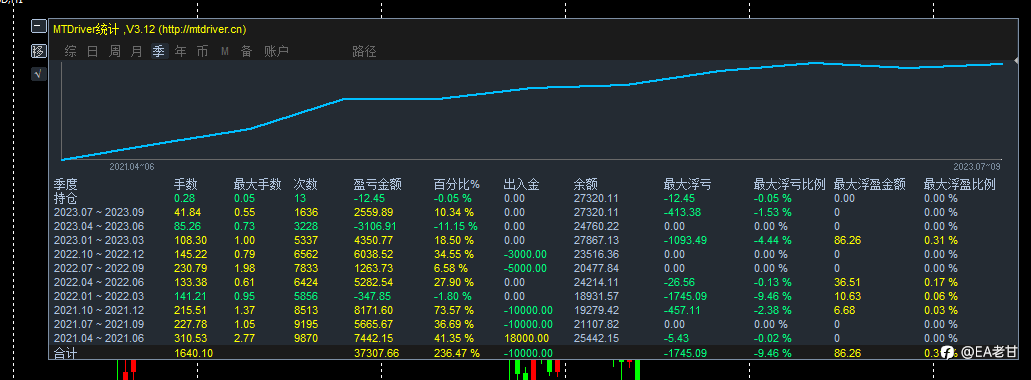Screen dimensions: 1031x380
Task: Select the 季 quarterly tab
Action: tap(158, 51)
